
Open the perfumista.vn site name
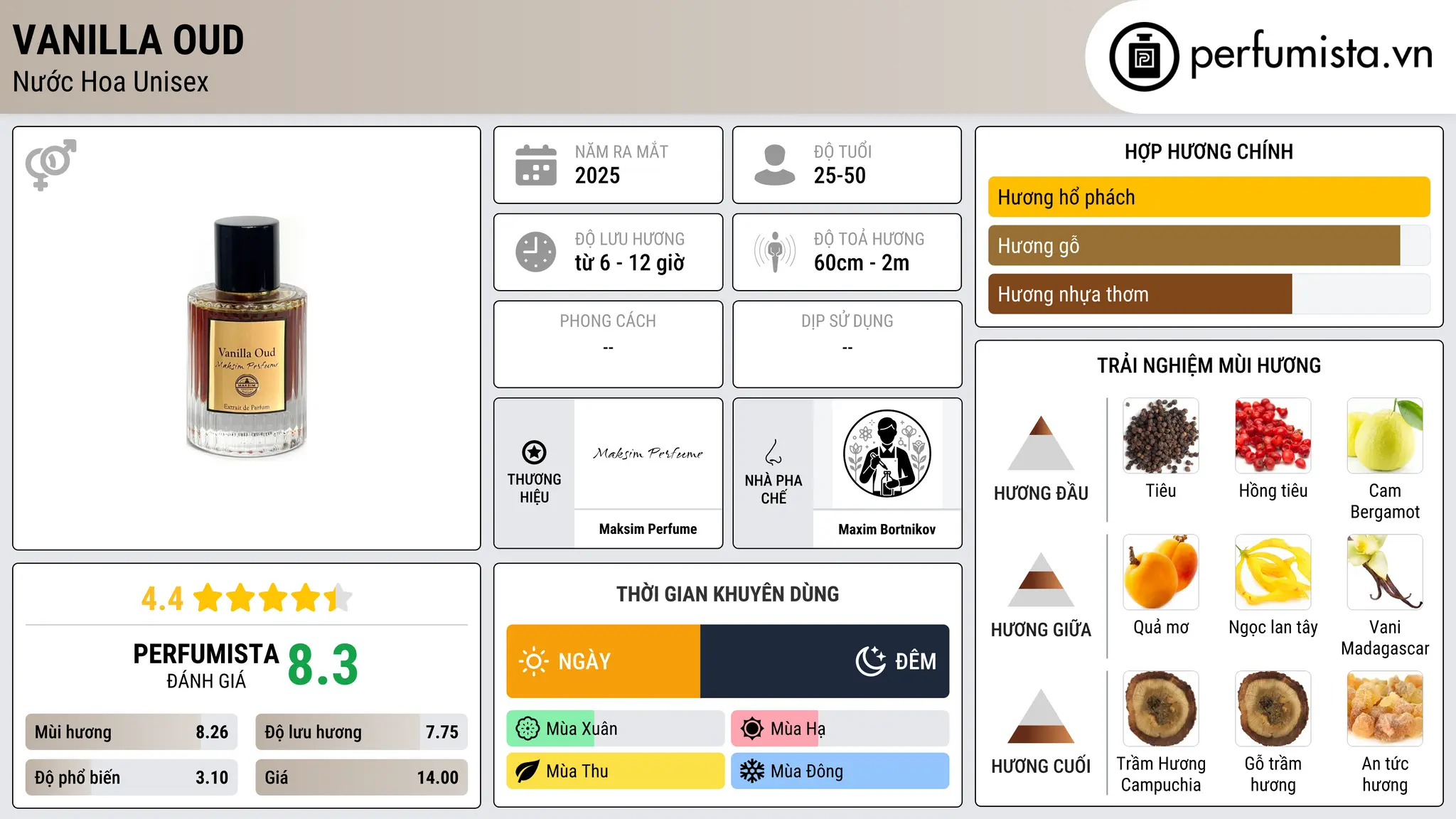tap(1312, 54)
